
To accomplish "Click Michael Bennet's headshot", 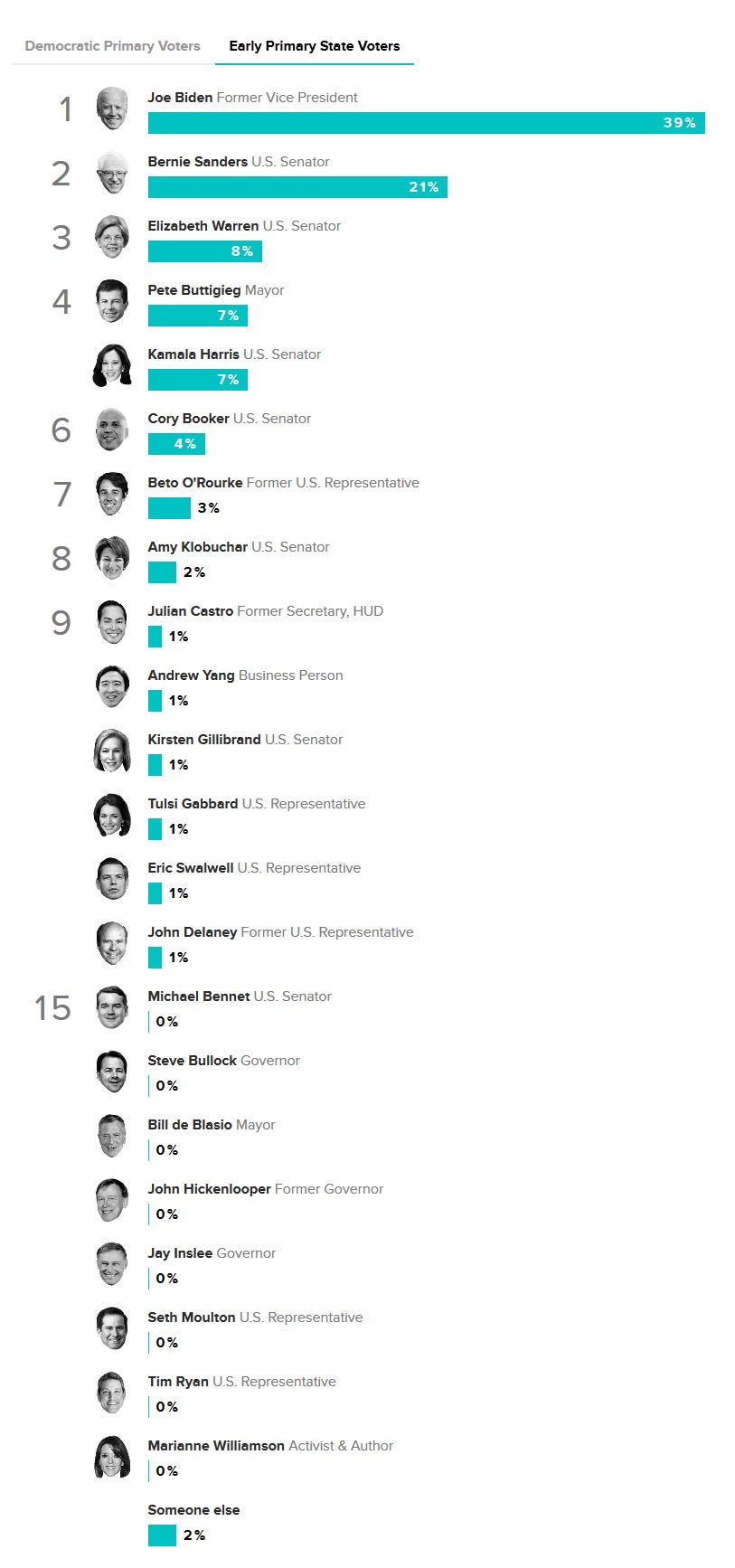I will pos(112,1007).
